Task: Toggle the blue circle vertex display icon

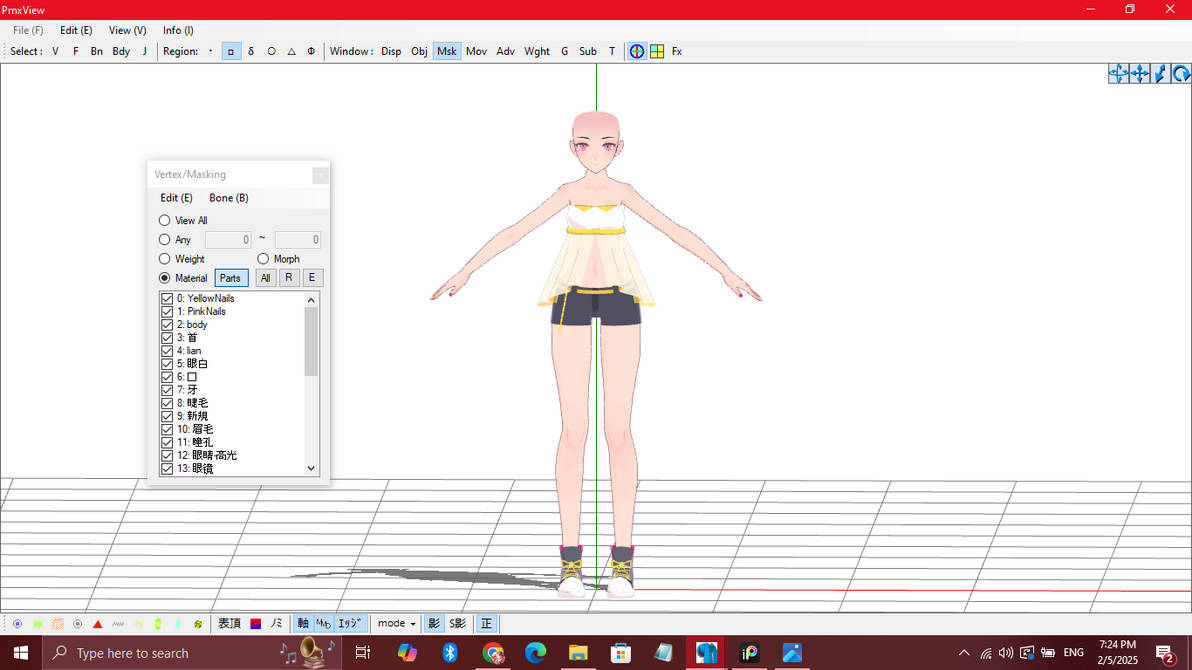Action: [17, 624]
